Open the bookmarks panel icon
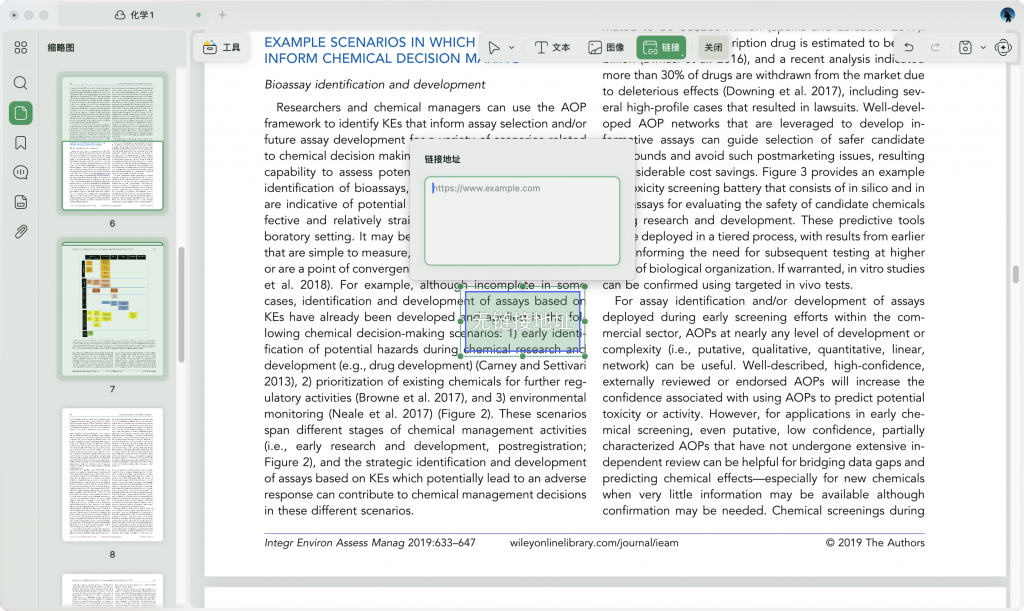 coord(21,143)
